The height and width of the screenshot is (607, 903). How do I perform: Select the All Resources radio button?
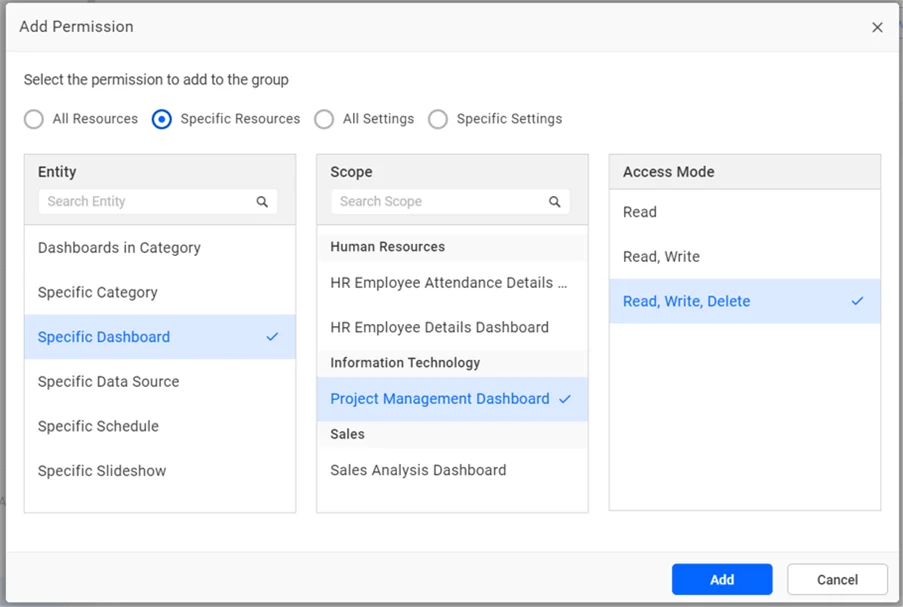tap(33, 119)
